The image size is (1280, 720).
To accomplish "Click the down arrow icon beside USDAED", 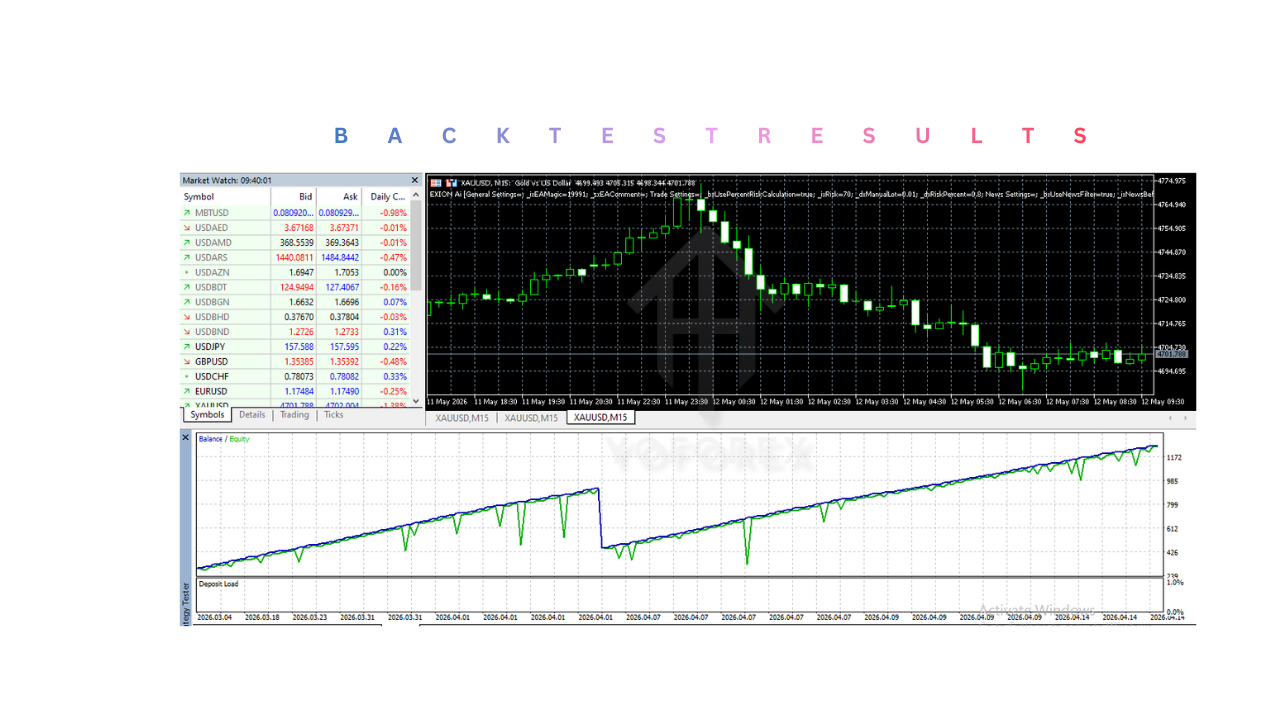I will (187, 228).
